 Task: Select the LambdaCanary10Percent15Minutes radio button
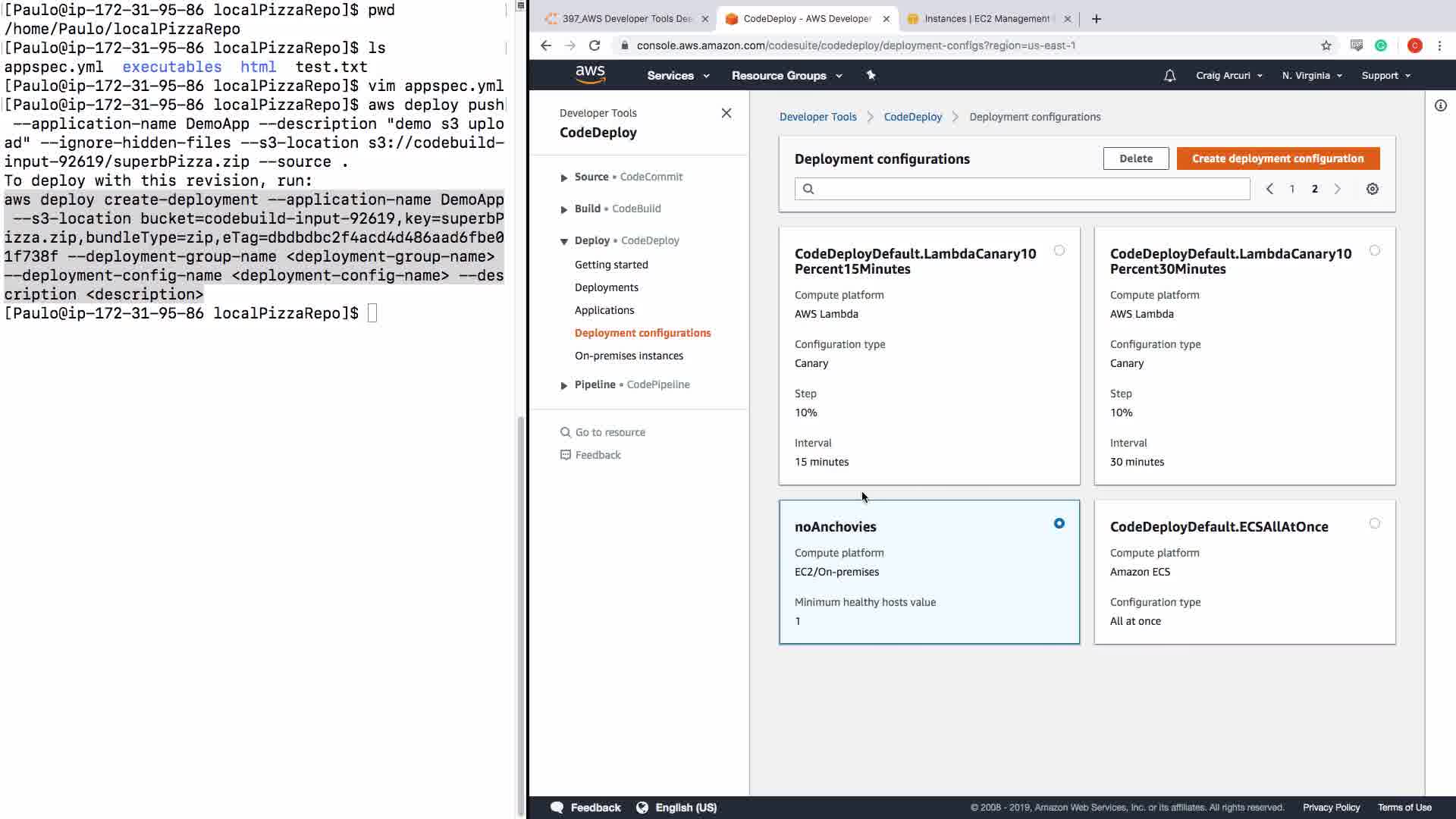point(1059,250)
